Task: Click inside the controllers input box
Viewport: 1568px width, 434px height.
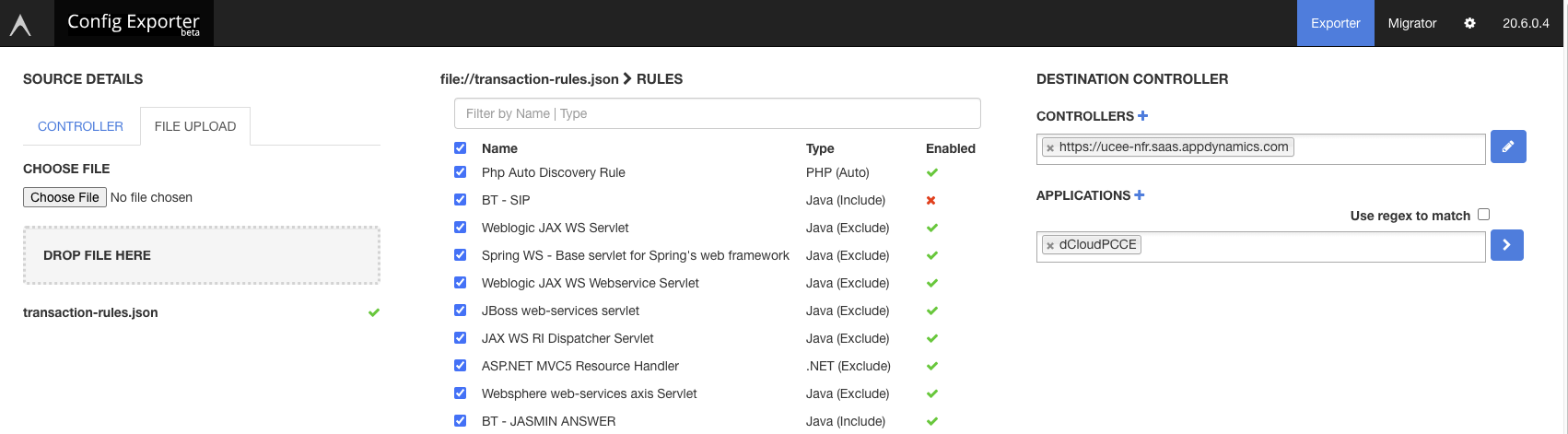Action: tap(1261, 148)
